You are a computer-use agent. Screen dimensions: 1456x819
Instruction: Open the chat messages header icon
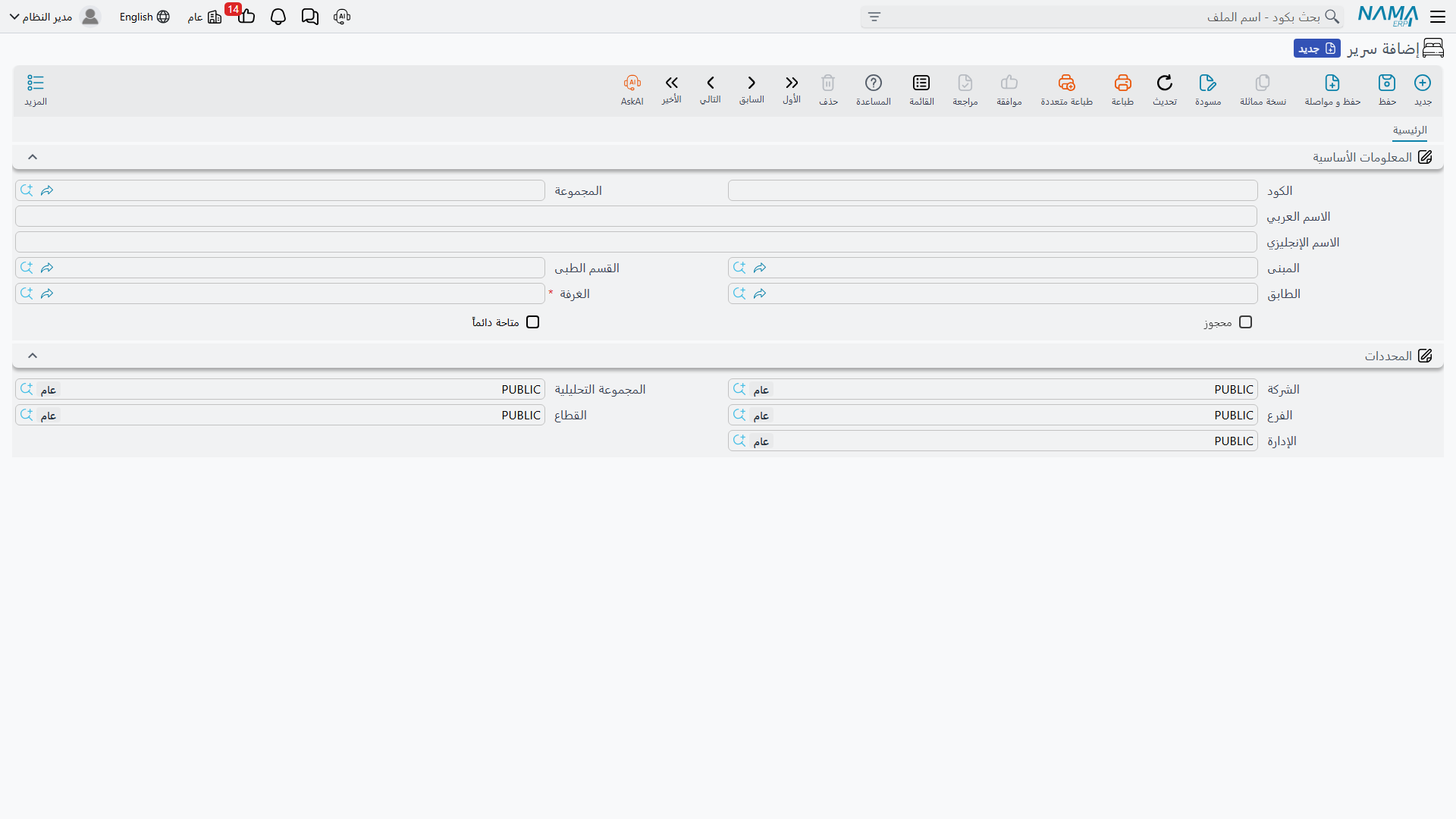pos(310,17)
